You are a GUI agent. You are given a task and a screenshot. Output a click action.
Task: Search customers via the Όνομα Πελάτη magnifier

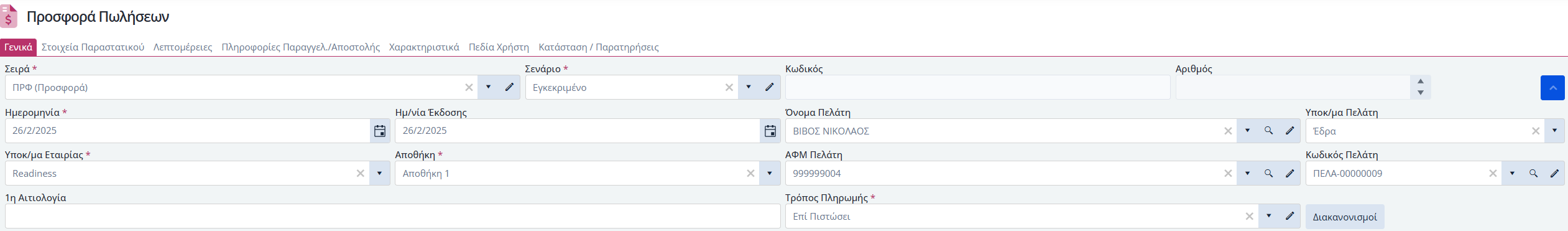pos(1268,131)
